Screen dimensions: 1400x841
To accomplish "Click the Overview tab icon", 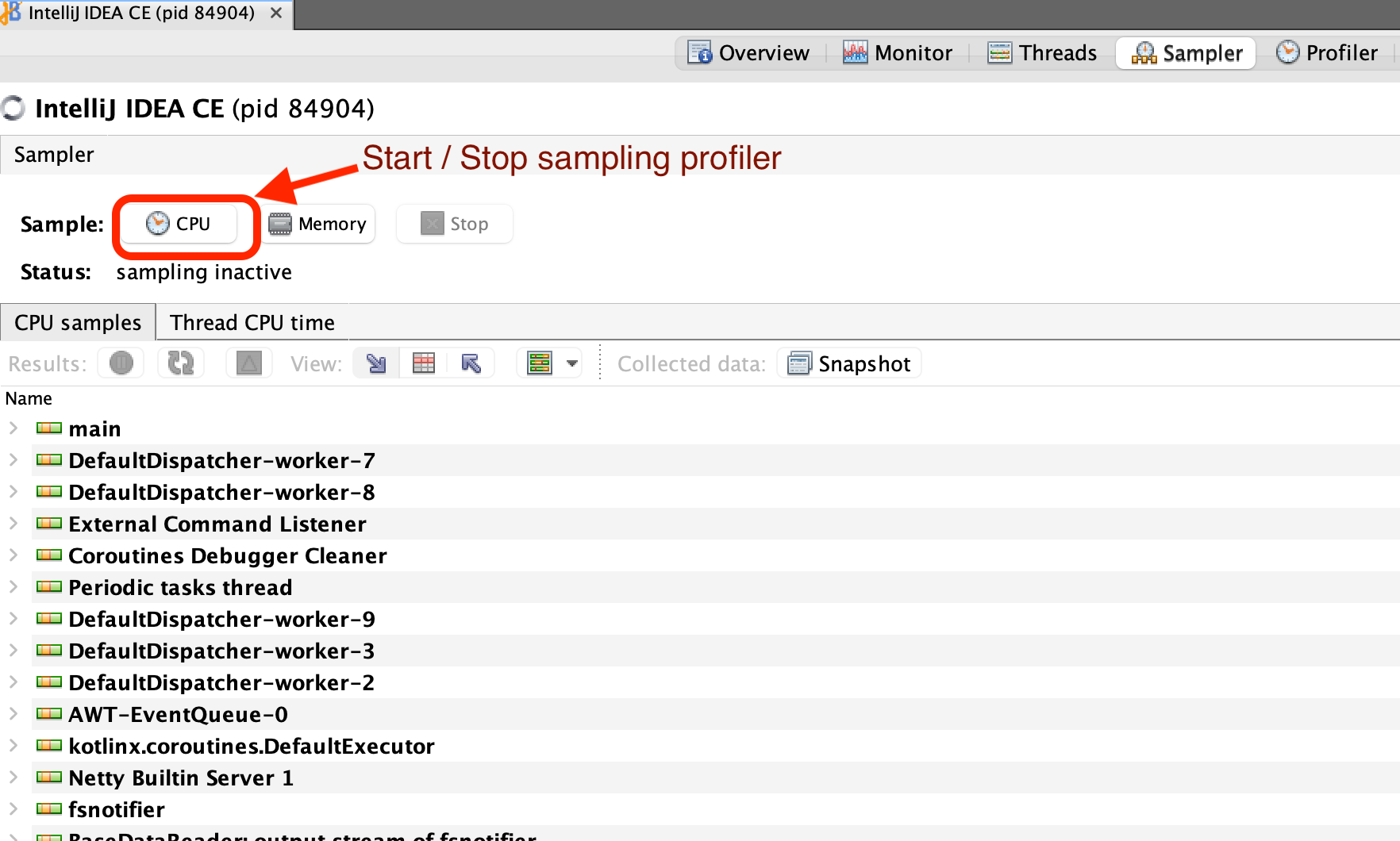I will (699, 52).
